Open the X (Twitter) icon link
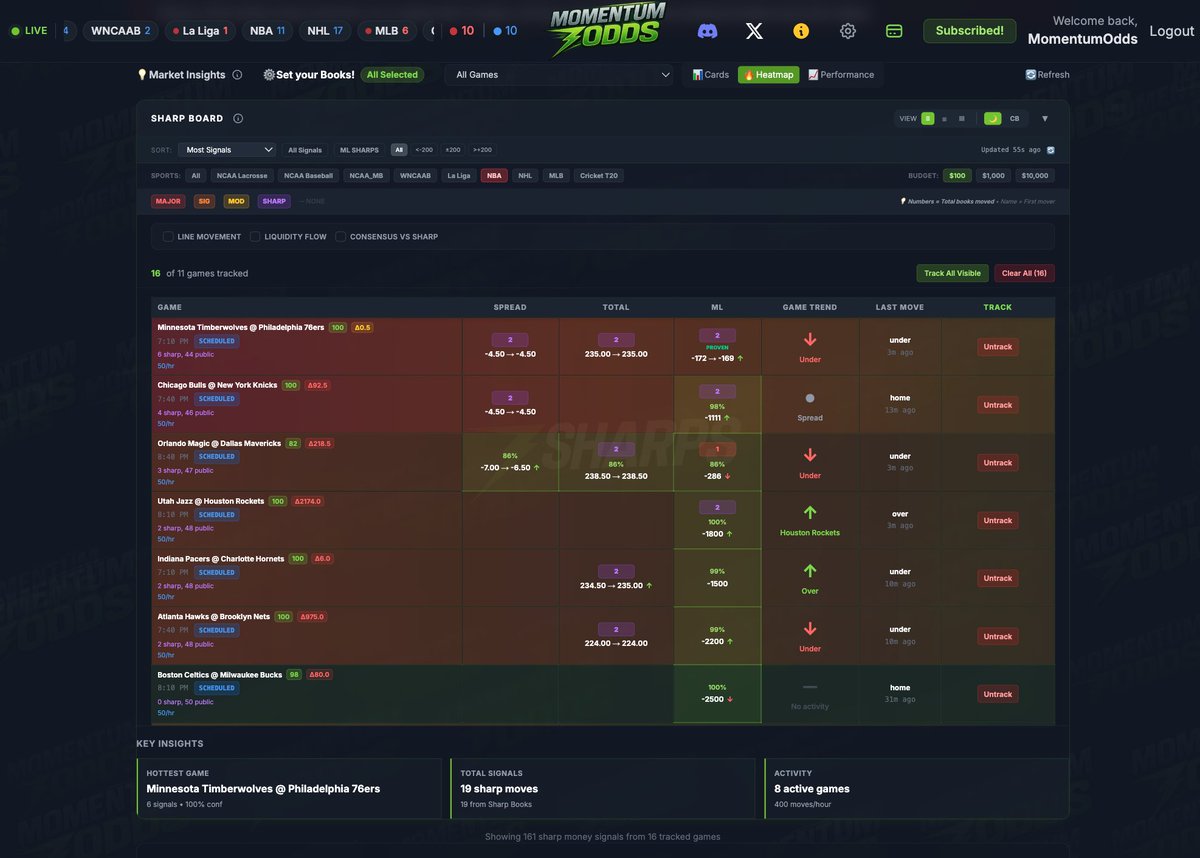Viewport: 1200px width, 858px height. point(754,31)
